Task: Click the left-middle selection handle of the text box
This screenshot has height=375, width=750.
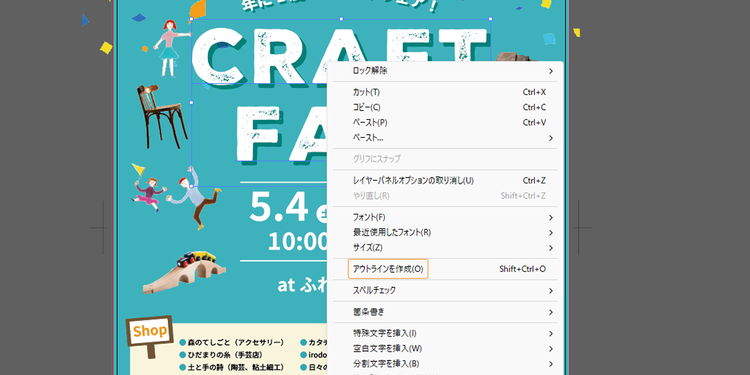Action: coord(191,102)
